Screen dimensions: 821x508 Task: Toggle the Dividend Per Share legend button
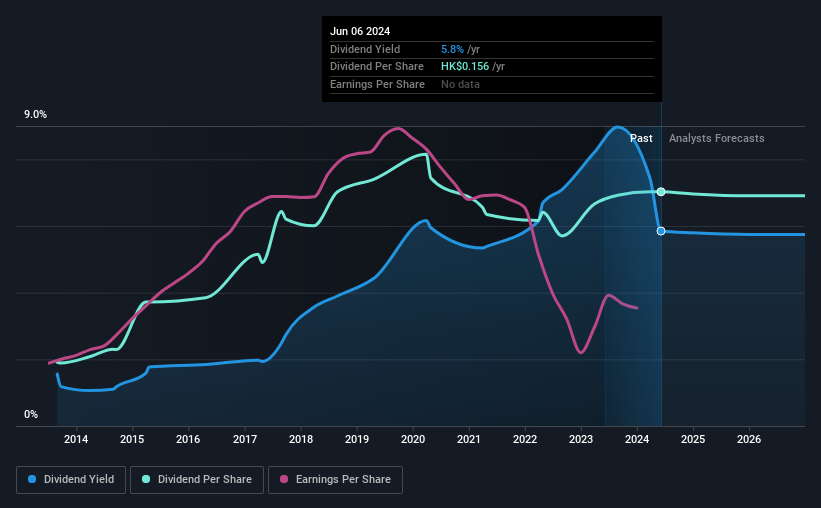(x=197, y=480)
